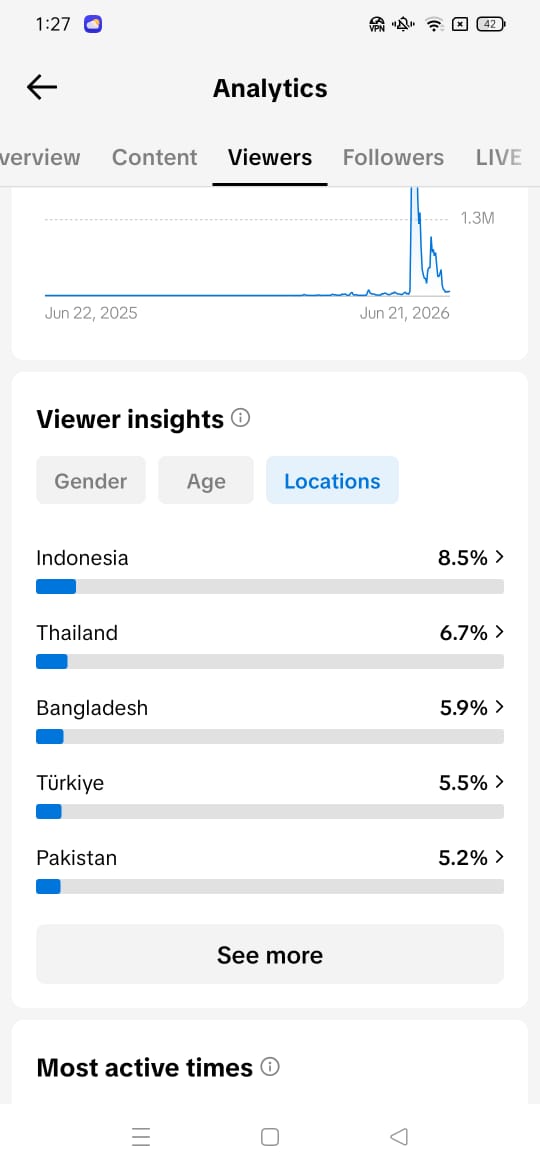Screen dimensions: 540x1170
Task: Tap the back arrow icon
Action: pyautogui.click(x=42, y=87)
